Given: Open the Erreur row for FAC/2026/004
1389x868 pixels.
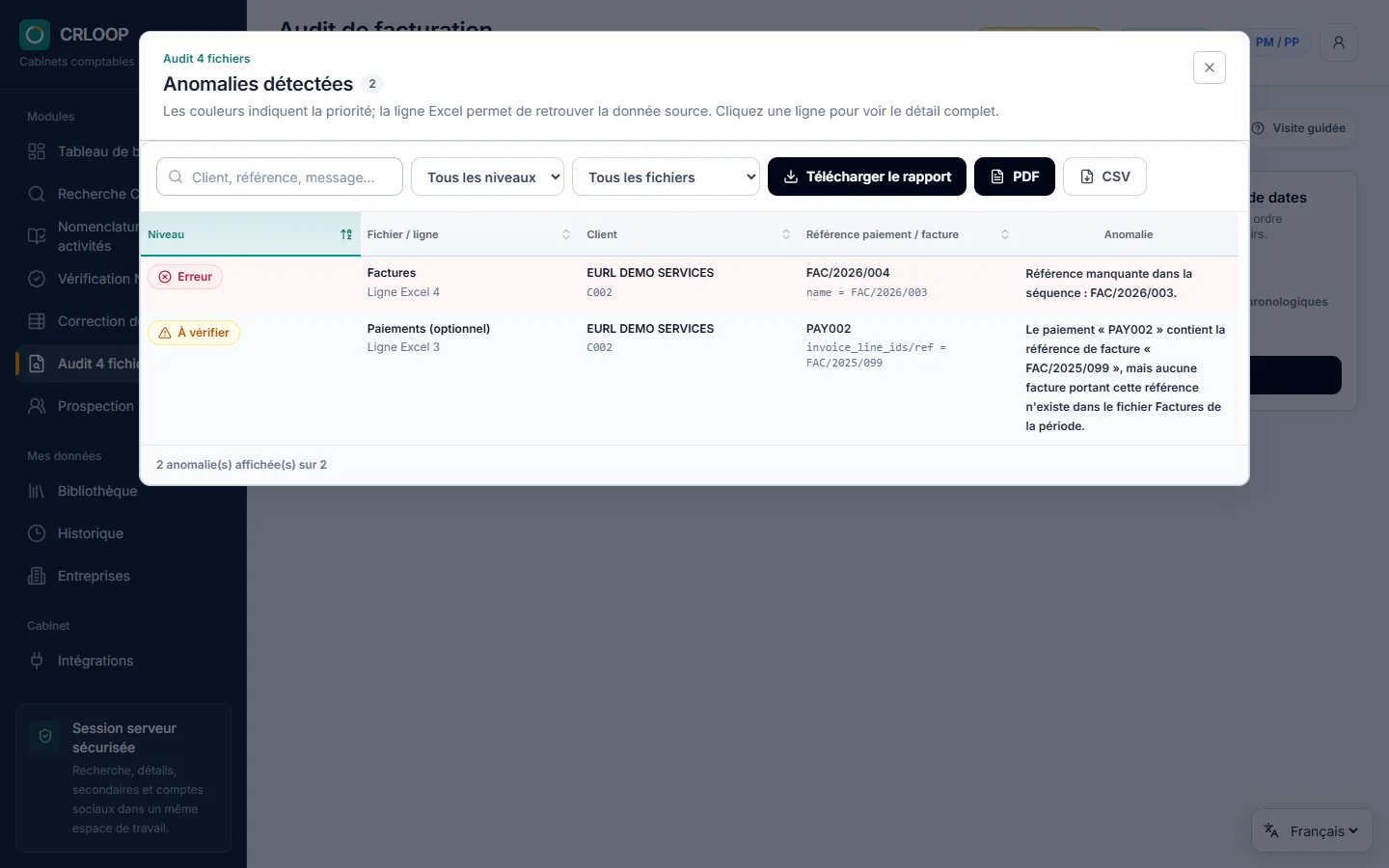Looking at the screenshot, I should [x=690, y=283].
